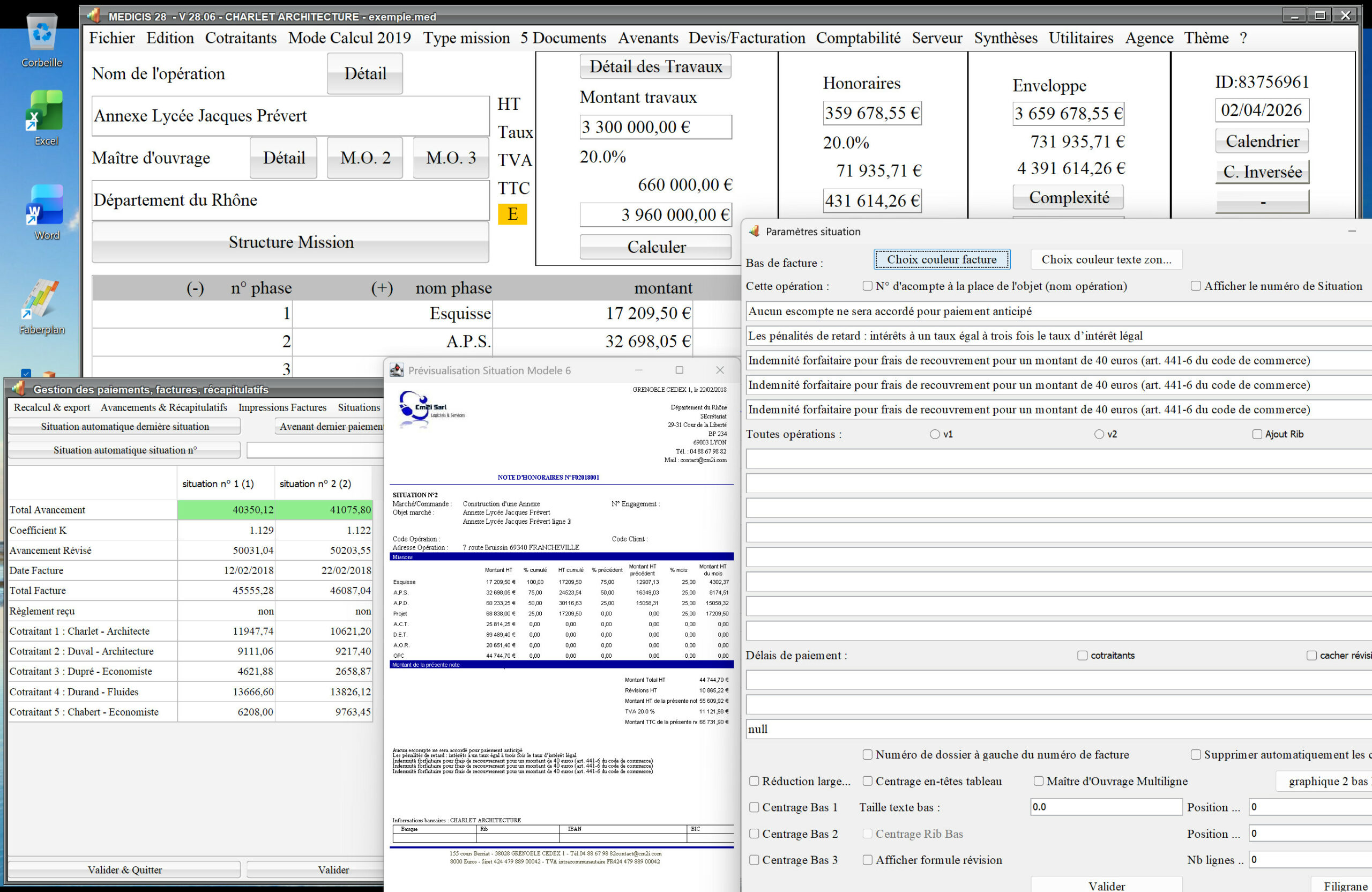Click the Aucun escompte text line field
1372x892 pixels.
coord(1059,311)
